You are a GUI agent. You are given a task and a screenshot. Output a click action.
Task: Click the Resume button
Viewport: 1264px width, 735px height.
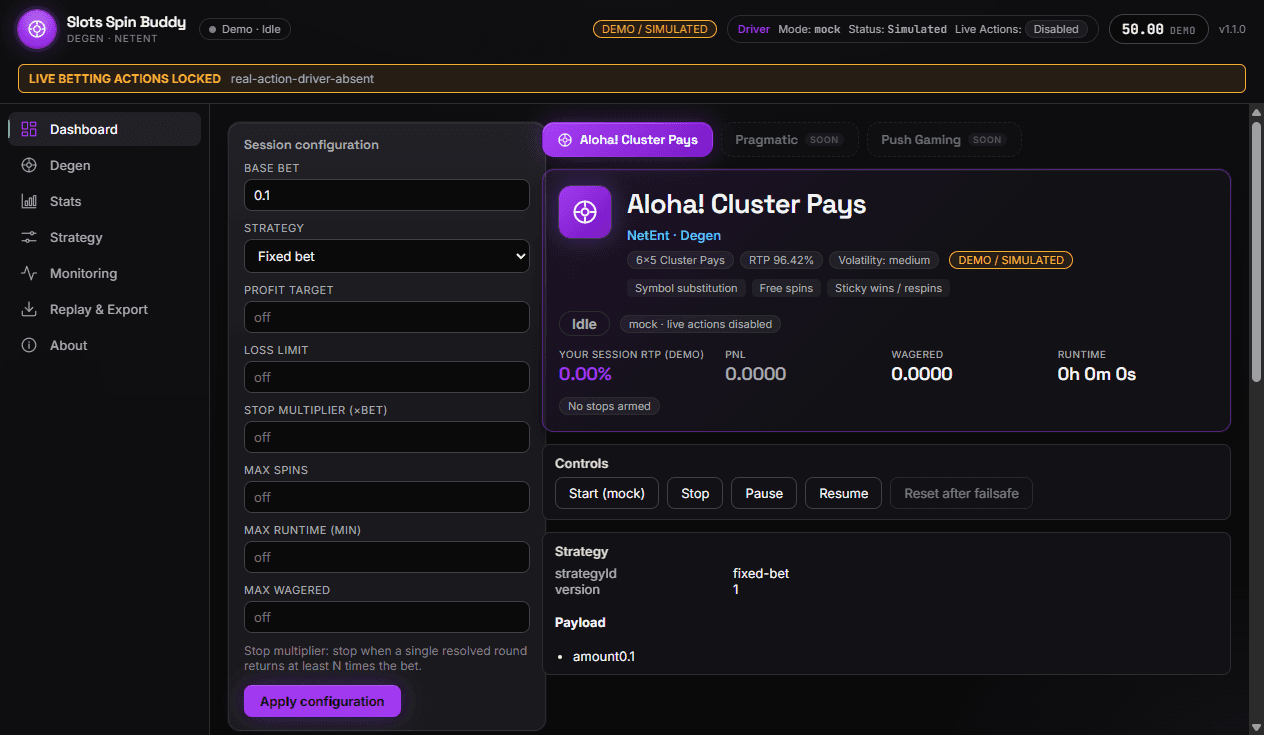tap(844, 493)
